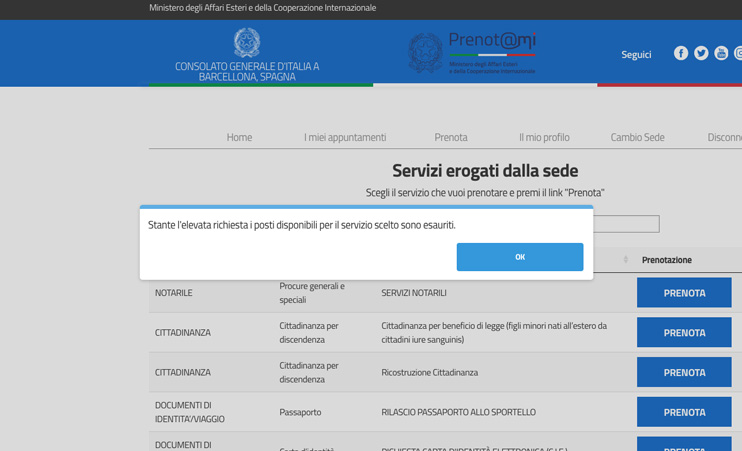
Task: Click the sort arrows beside Prenotazione column
Action: point(626,260)
